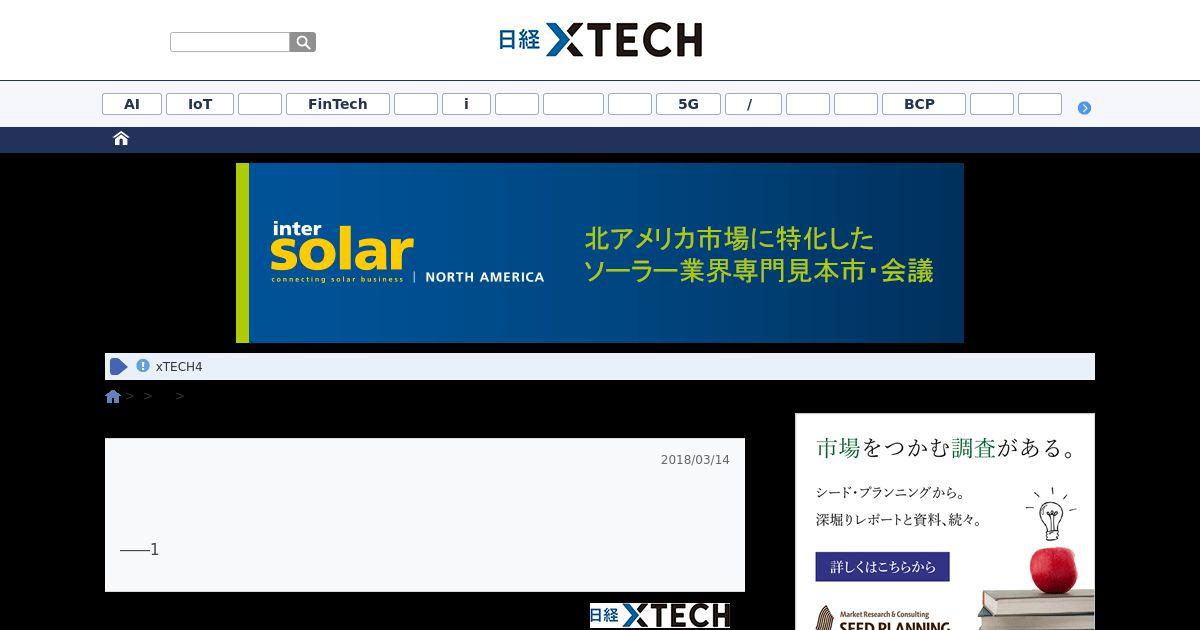Open the Nikkei xTECH header logo

tap(600, 40)
